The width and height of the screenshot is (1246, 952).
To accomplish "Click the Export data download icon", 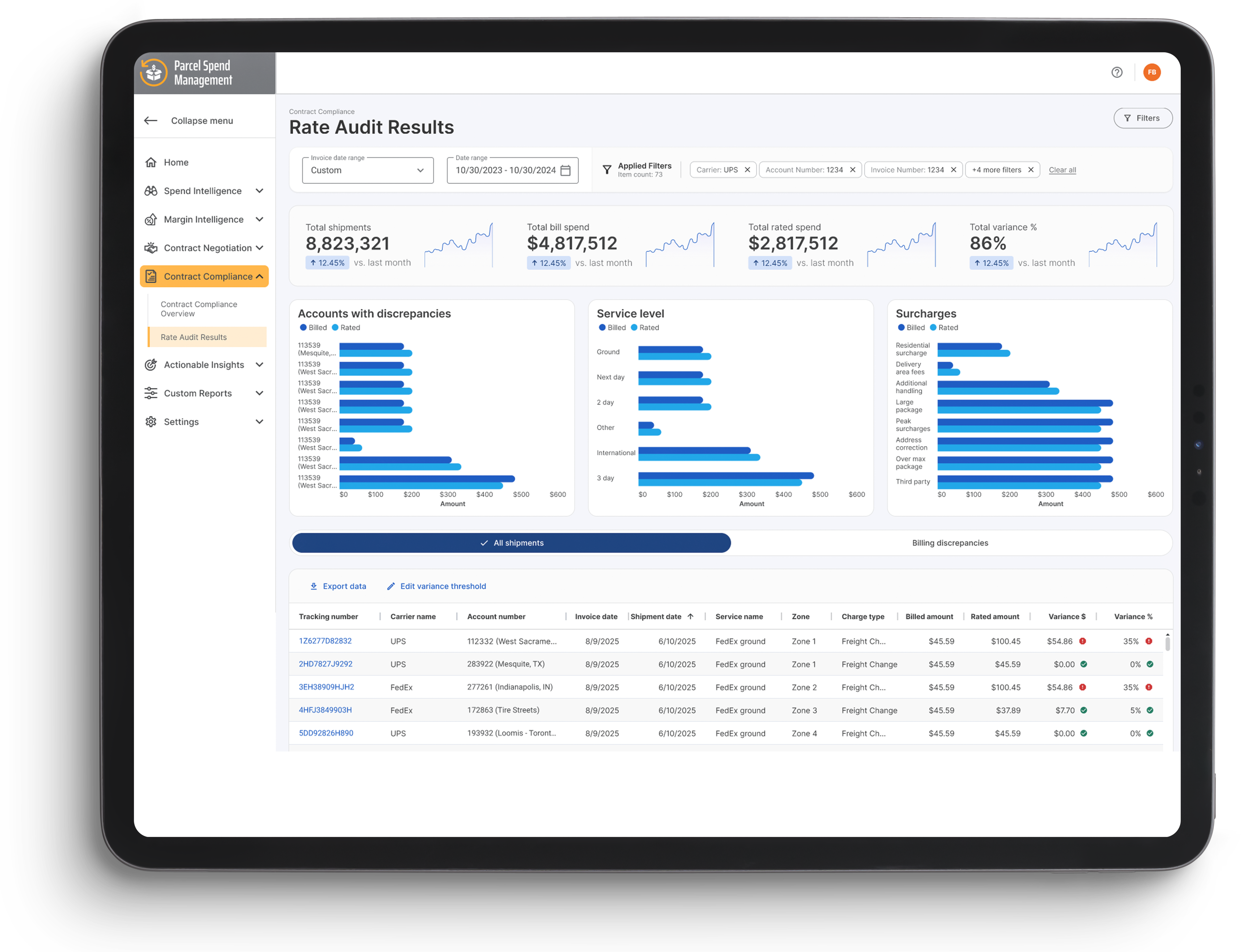I will point(313,586).
